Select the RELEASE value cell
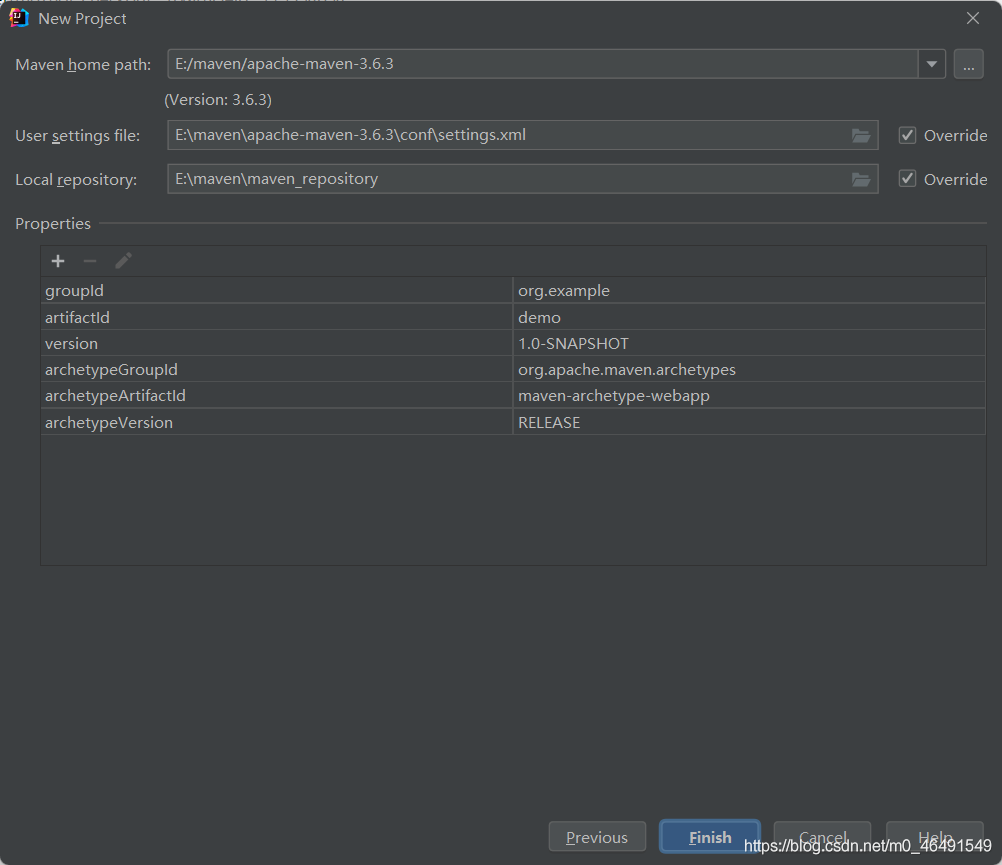Viewport: 1002px width, 865px height. 749,422
